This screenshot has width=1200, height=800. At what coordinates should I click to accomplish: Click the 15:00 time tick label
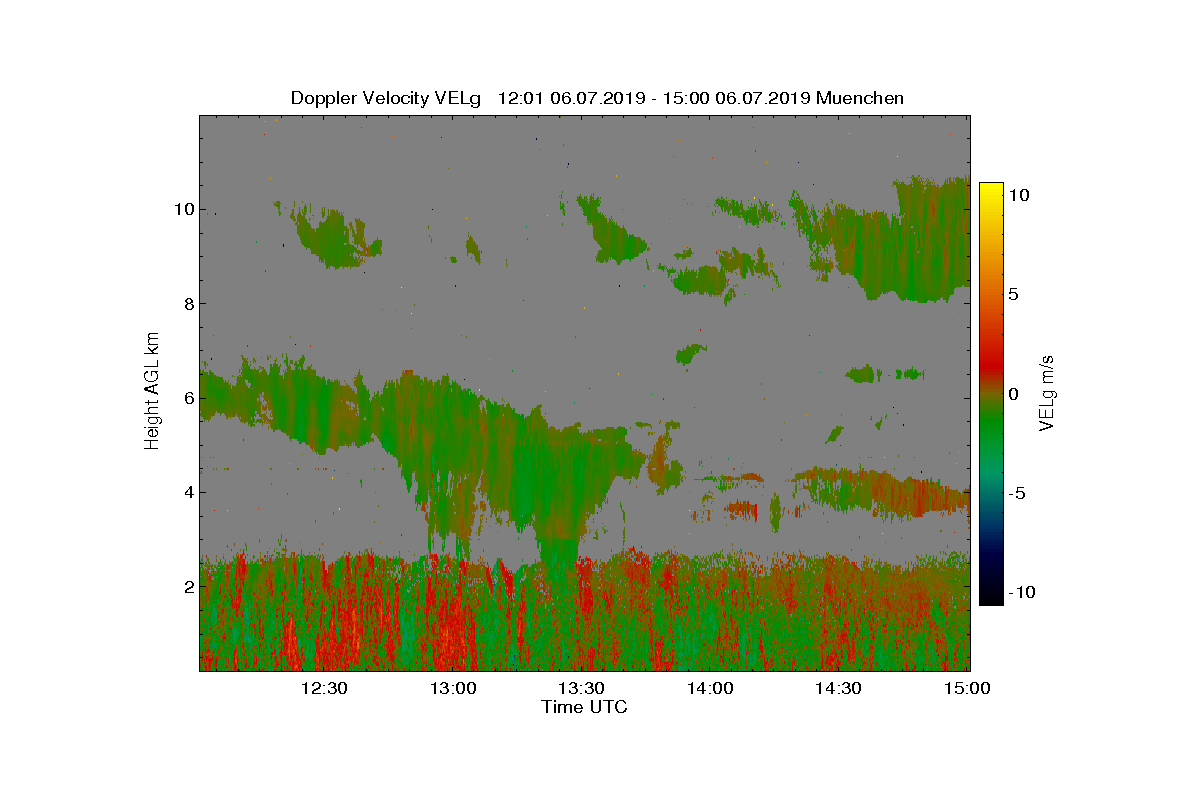[x=967, y=688]
